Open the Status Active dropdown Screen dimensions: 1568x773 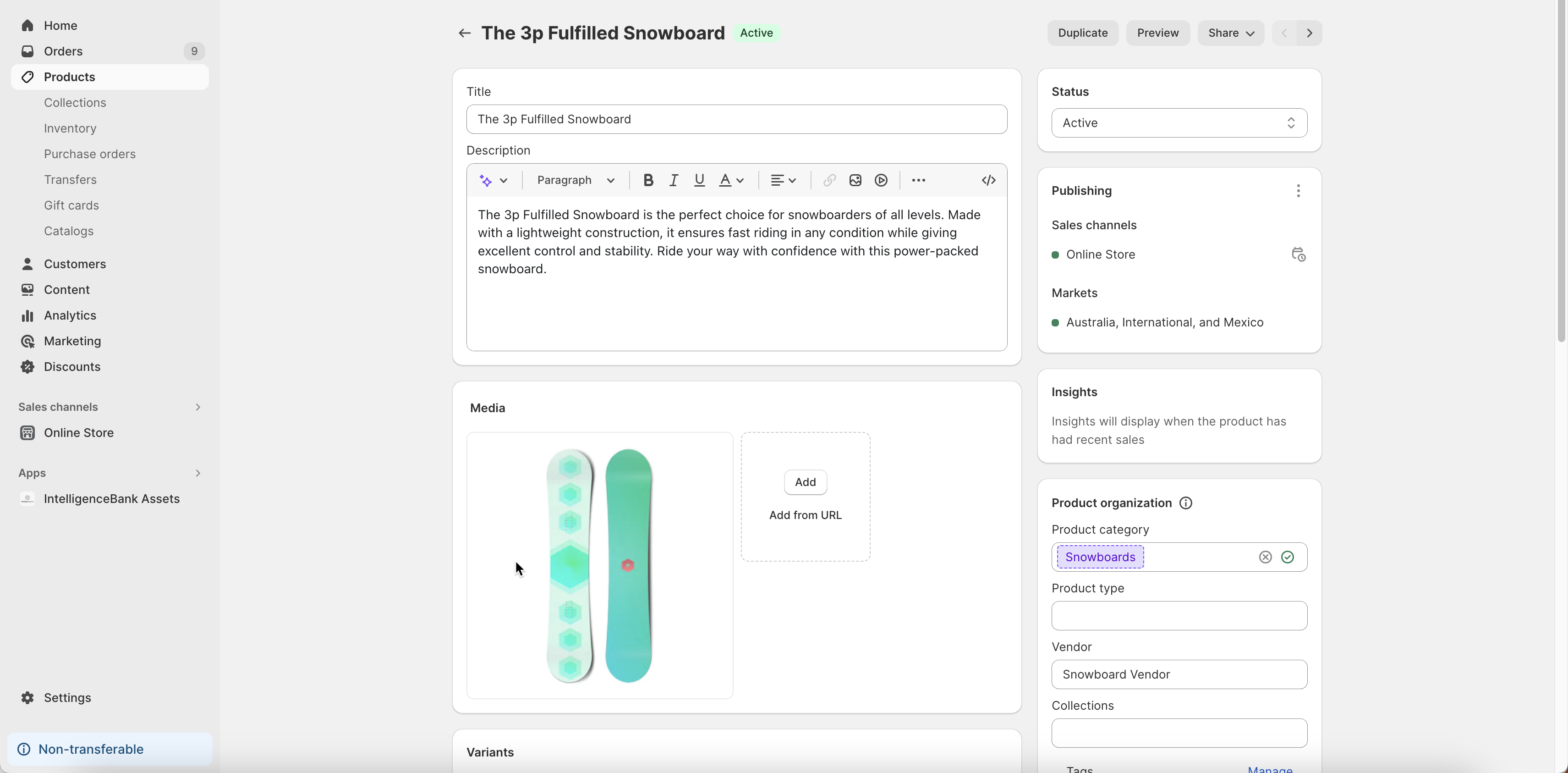coord(1179,123)
